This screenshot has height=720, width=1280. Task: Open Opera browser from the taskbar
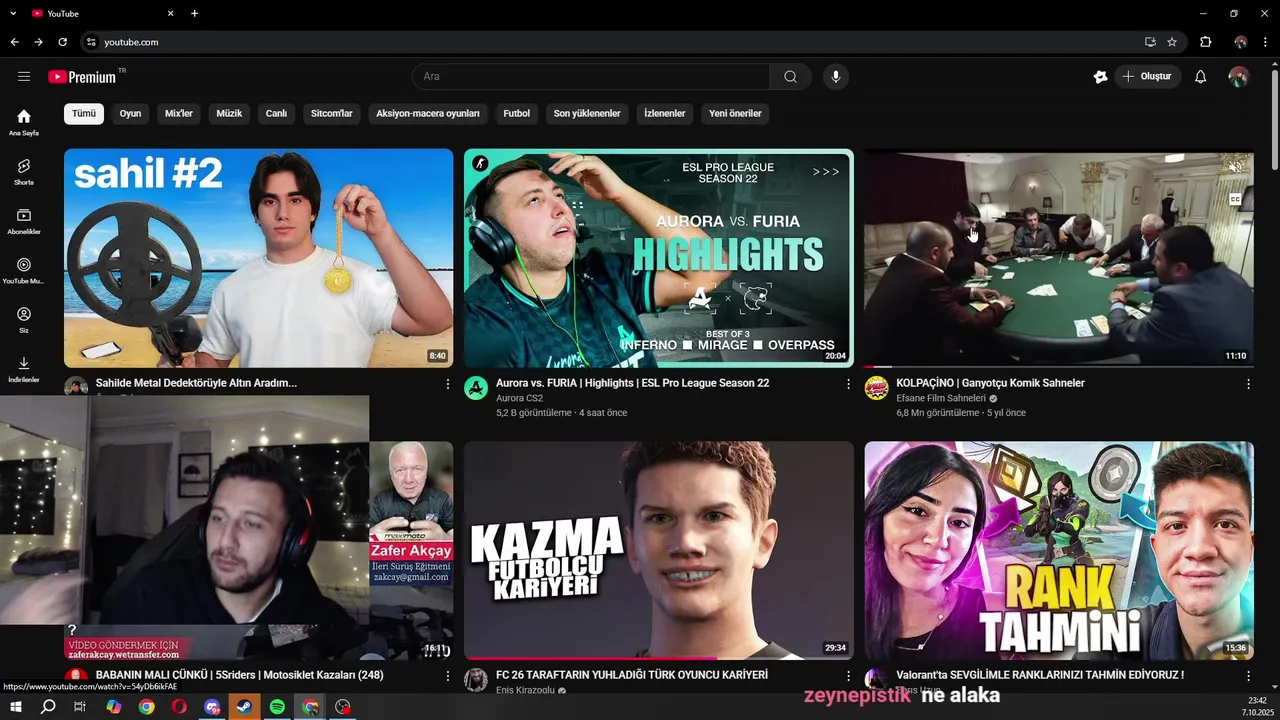[x=179, y=707]
